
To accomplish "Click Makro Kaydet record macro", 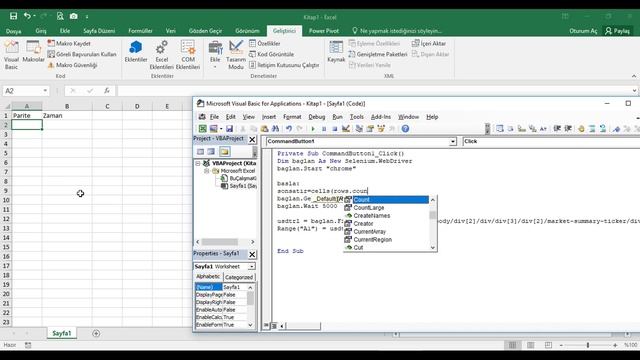I will (x=69, y=43).
